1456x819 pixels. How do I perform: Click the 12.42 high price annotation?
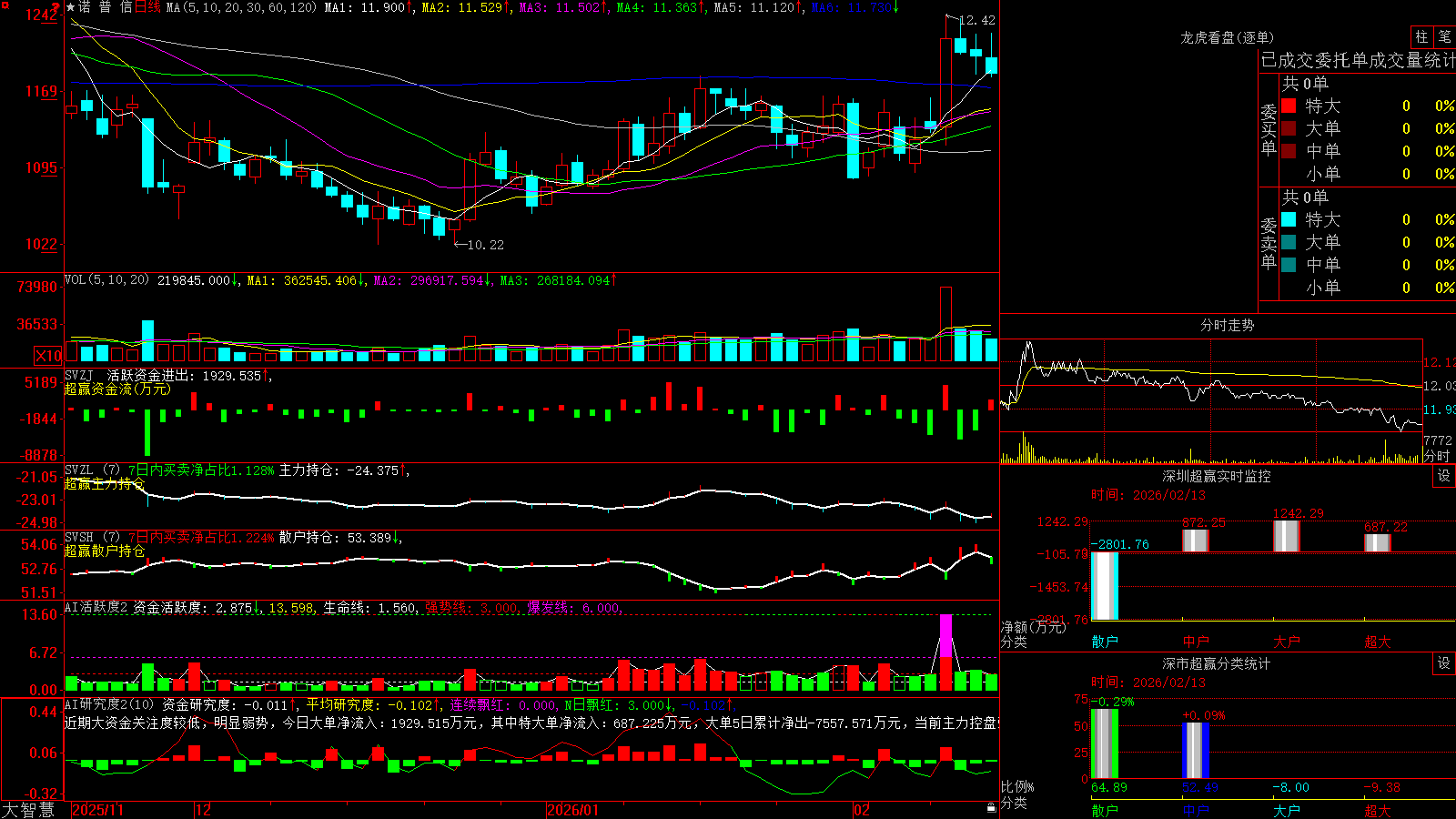pyautogui.click(x=977, y=20)
